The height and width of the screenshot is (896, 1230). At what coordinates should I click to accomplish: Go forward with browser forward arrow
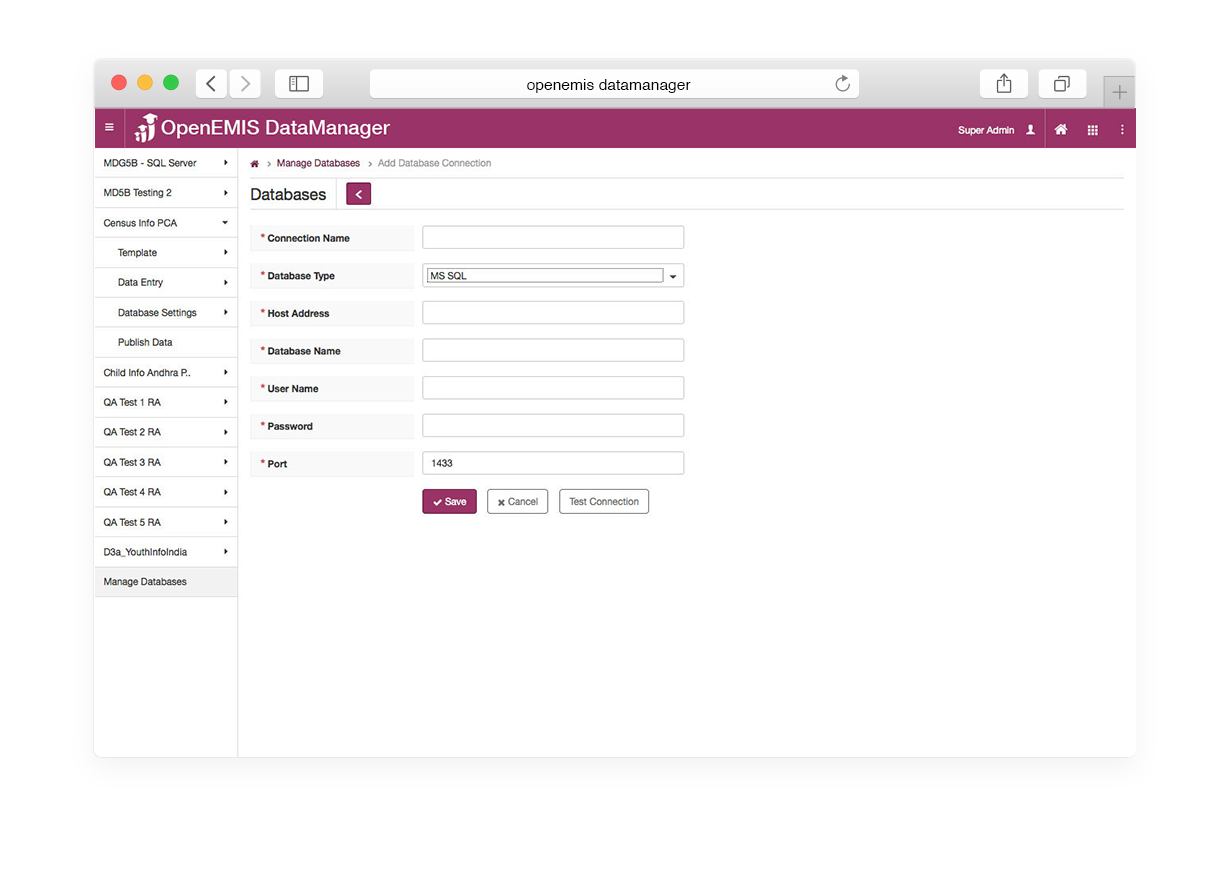(245, 84)
